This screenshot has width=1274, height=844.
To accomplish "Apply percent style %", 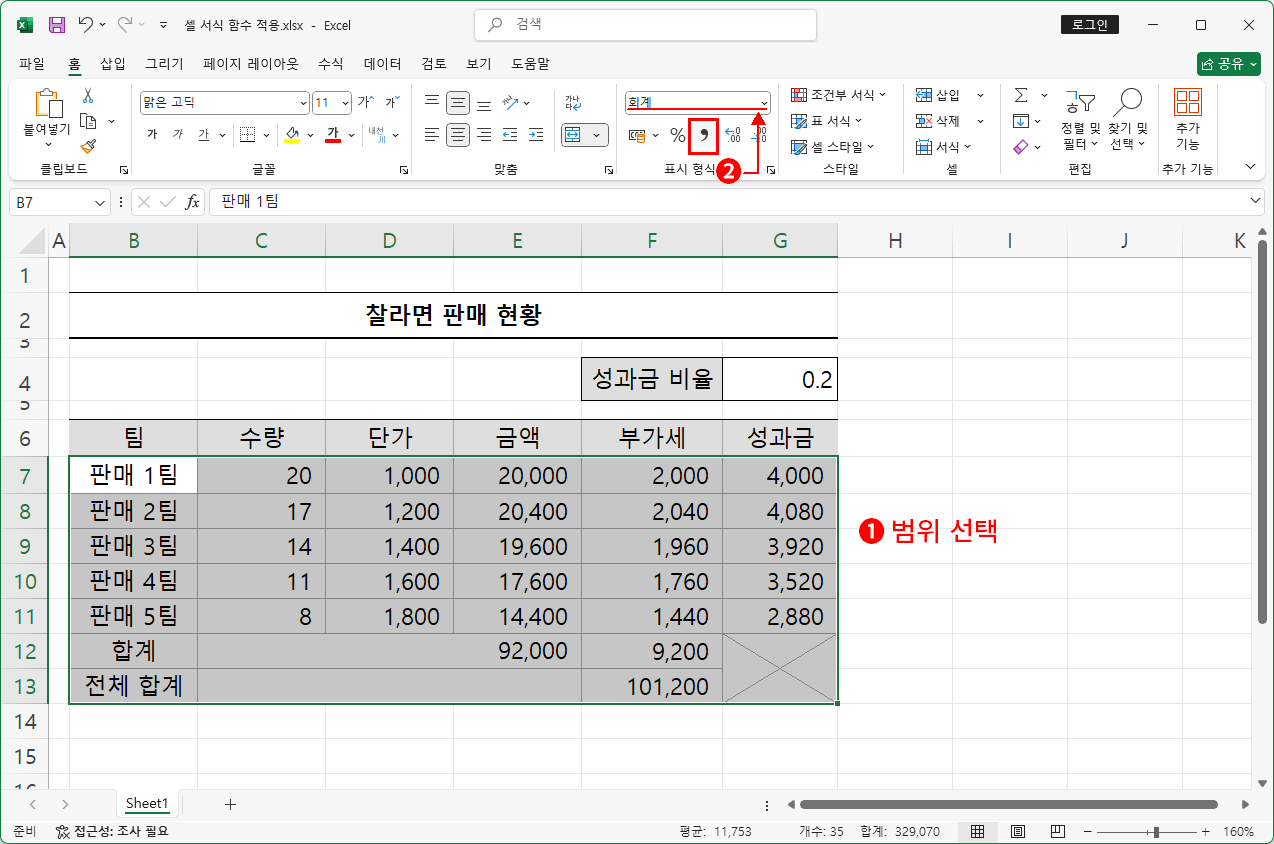I will 678,135.
